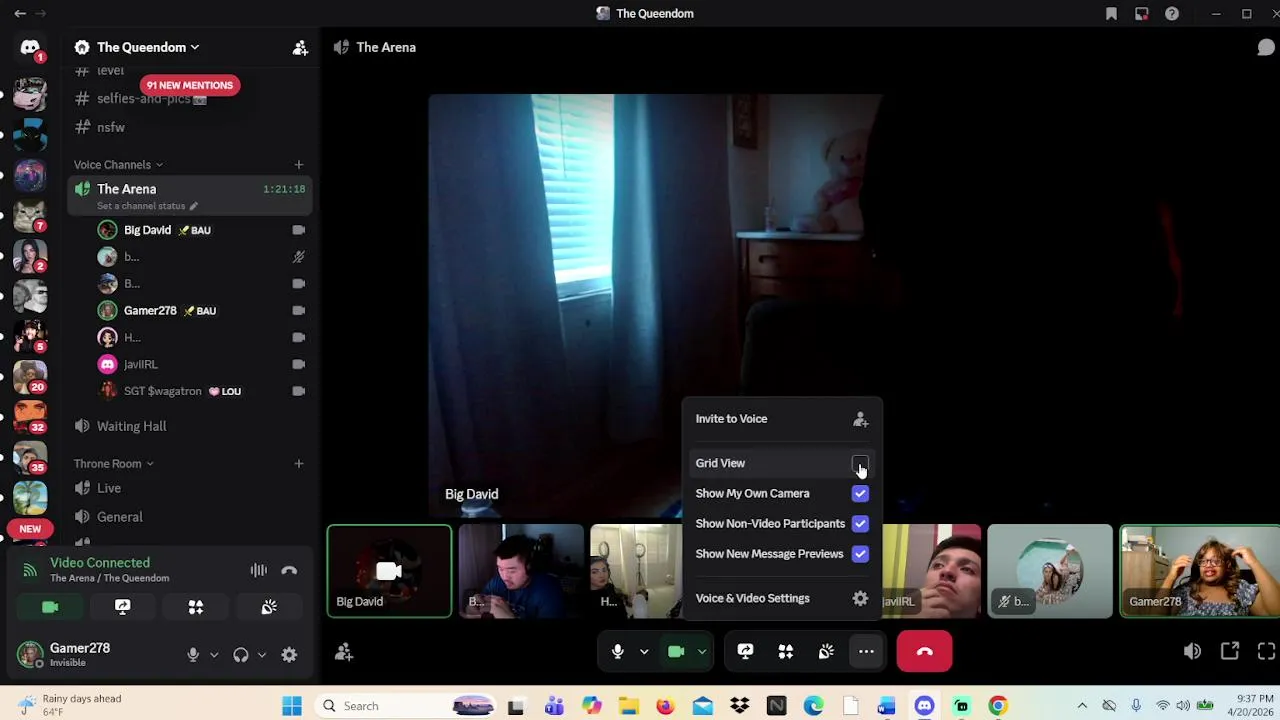Open soundboard icon in the left voice panel
Screen dimensions: 1280x720
tap(269, 607)
